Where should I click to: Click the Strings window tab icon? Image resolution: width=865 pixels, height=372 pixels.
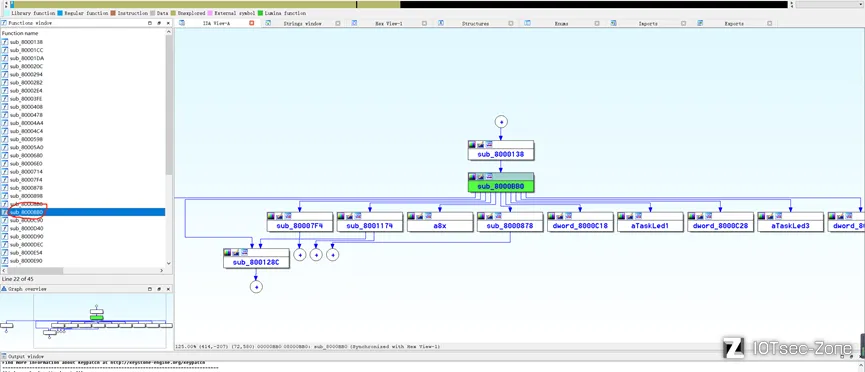pyautogui.click(x=268, y=23)
